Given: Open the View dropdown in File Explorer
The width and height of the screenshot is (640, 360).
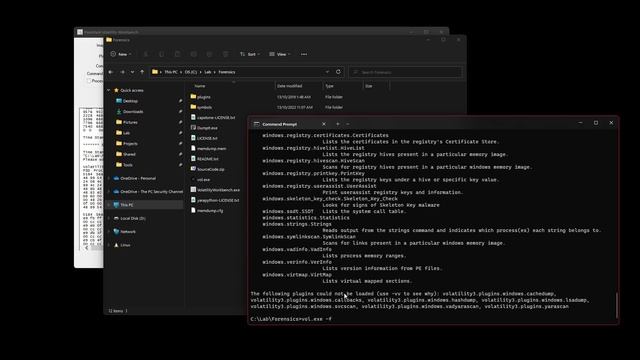Looking at the screenshot, I should (x=280, y=54).
